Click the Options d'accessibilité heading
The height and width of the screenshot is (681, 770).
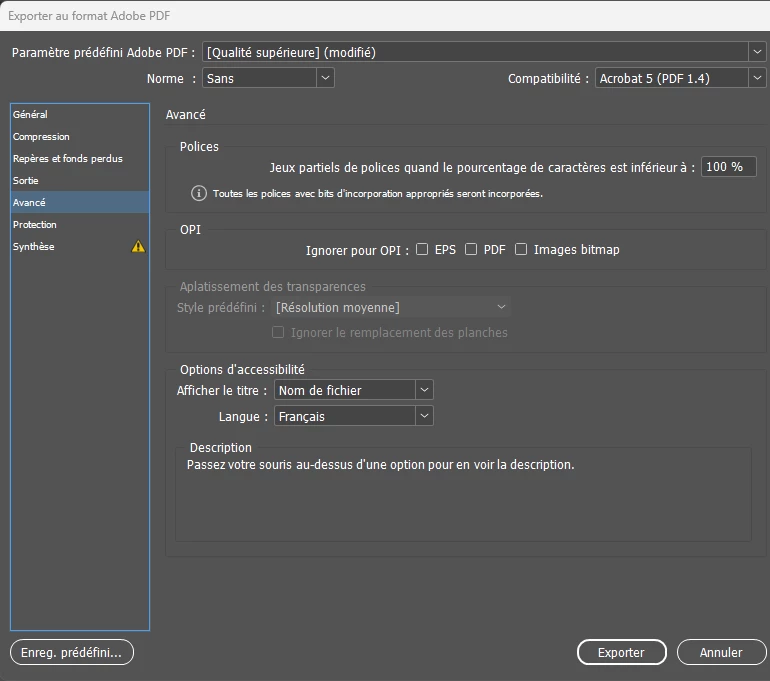(x=242, y=369)
